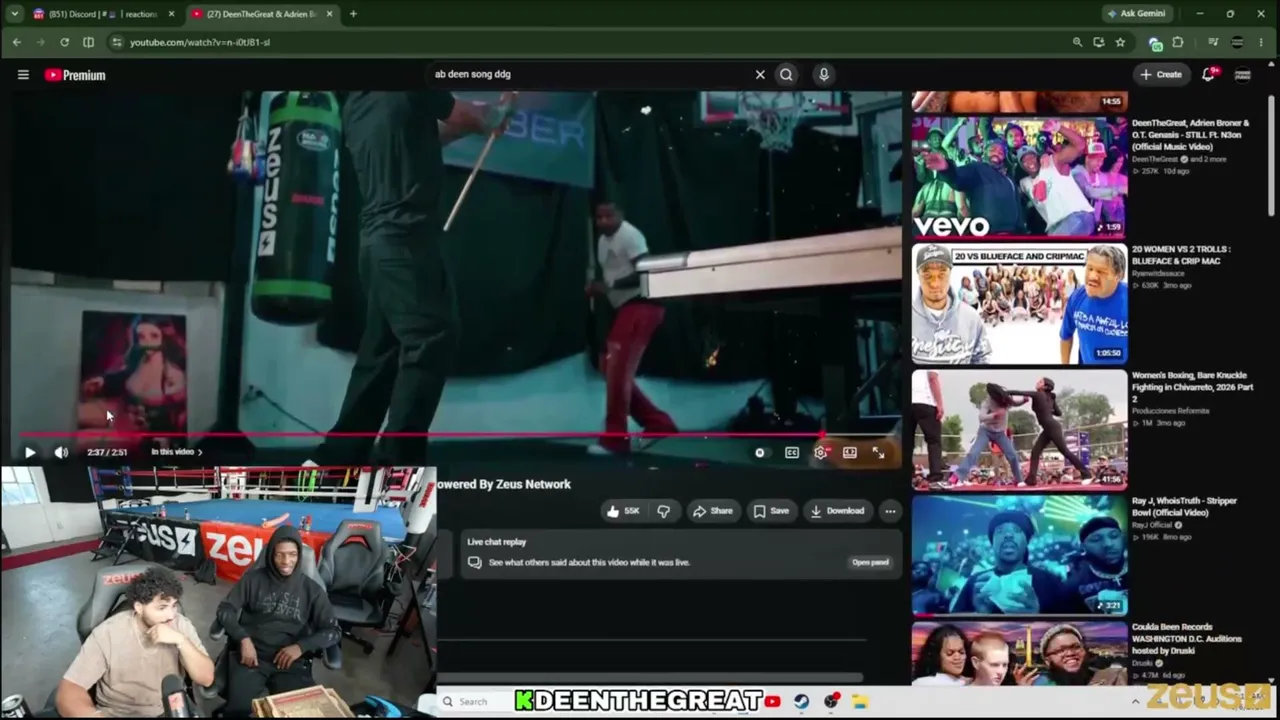Open the Extensions puzzle icon

pyautogui.click(x=1178, y=42)
